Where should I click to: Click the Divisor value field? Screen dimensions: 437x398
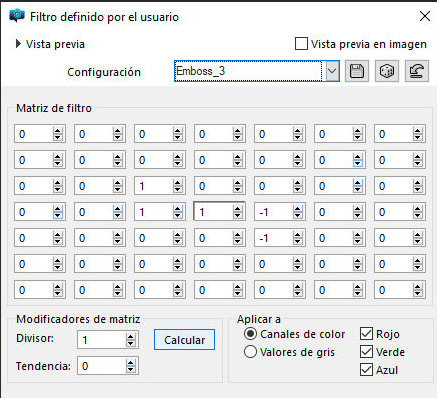point(102,340)
